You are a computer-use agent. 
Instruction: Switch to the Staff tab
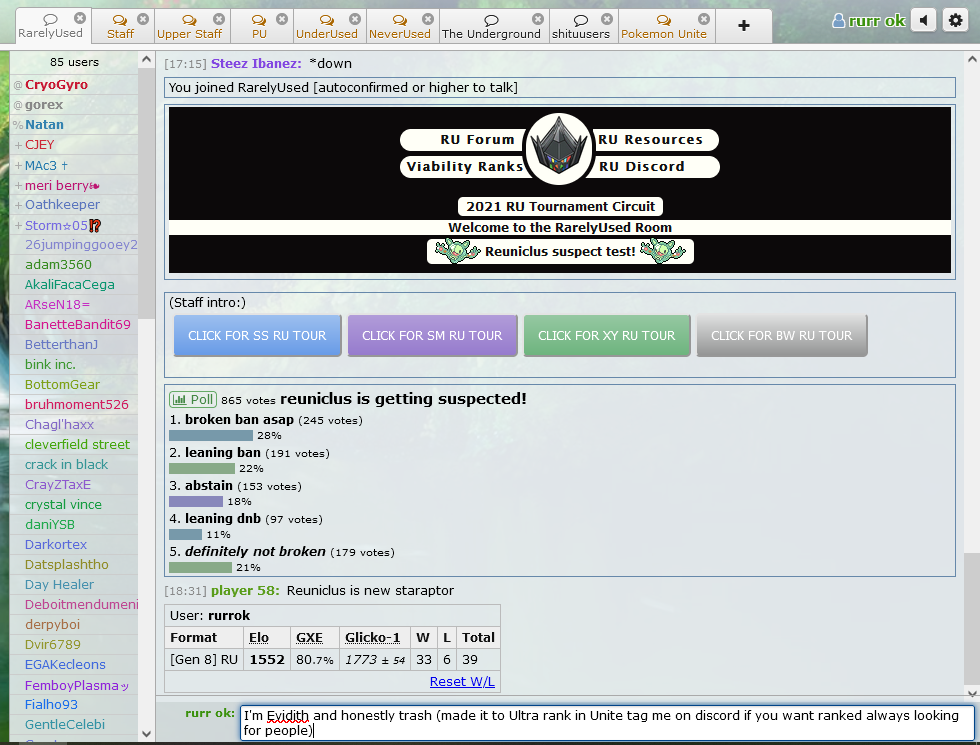click(120, 27)
